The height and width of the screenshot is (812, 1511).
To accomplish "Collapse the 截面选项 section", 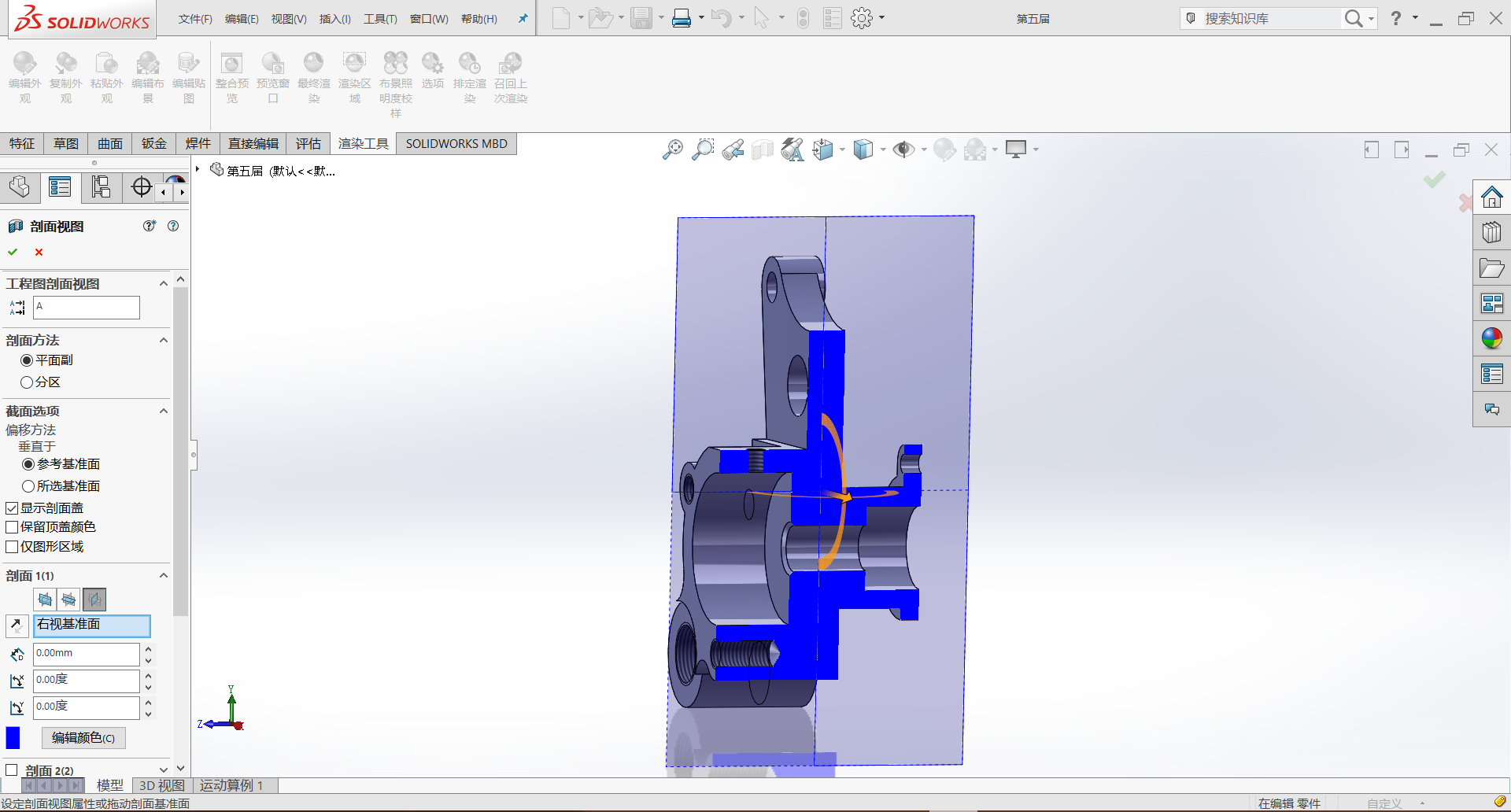I will pyautogui.click(x=164, y=411).
